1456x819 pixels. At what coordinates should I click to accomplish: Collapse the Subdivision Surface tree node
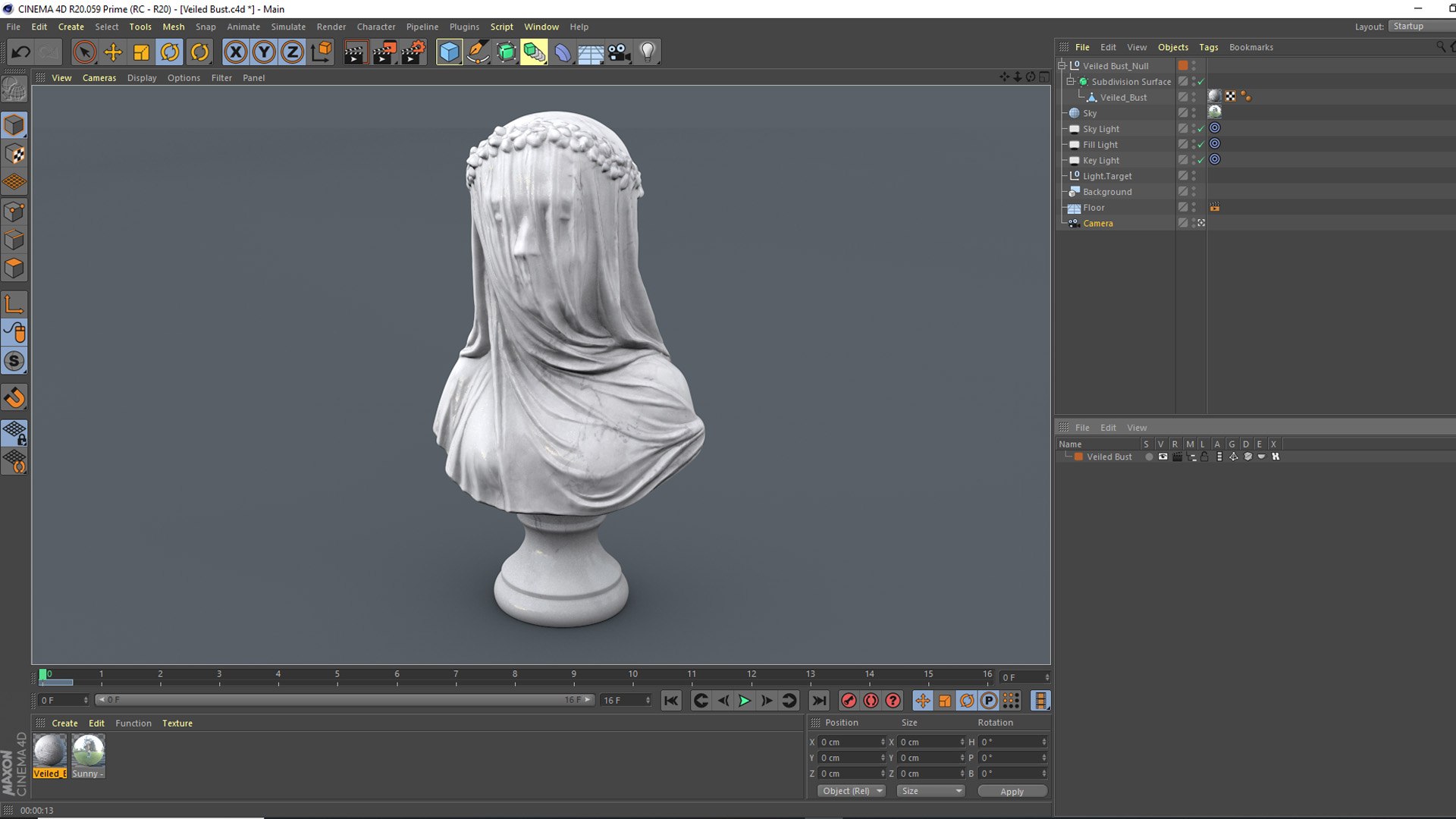tap(1071, 82)
